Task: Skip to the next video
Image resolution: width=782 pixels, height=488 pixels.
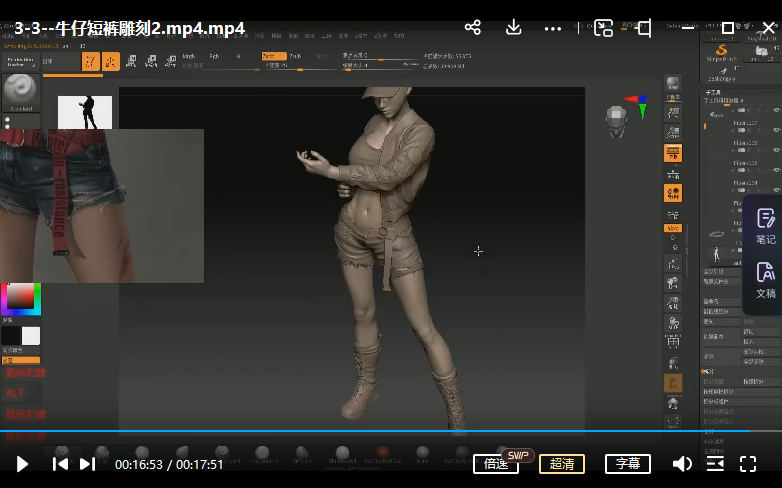Action: point(87,464)
